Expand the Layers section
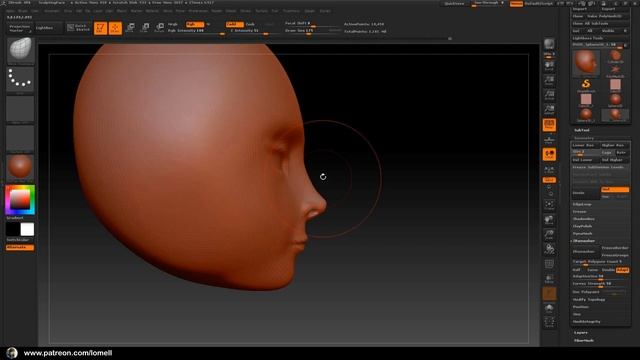Image resolution: width=640 pixels, height=360 pixels. (x=581, y=333)
